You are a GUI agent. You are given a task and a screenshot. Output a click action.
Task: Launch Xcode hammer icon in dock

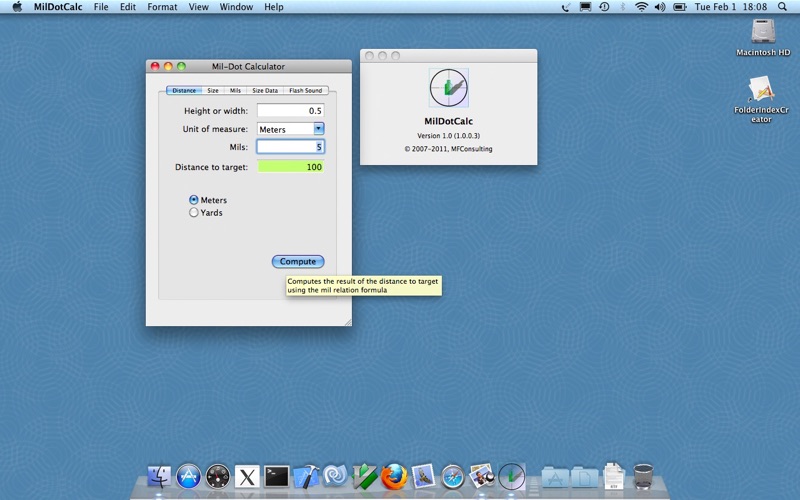pyautogui.click(x=306, y=477)
